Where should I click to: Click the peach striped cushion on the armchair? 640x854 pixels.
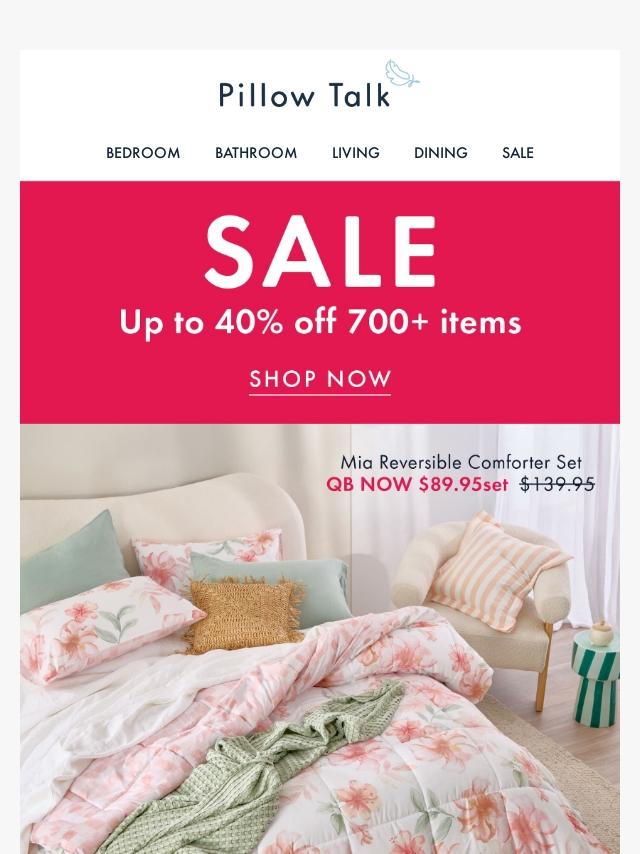click(497, 571)
